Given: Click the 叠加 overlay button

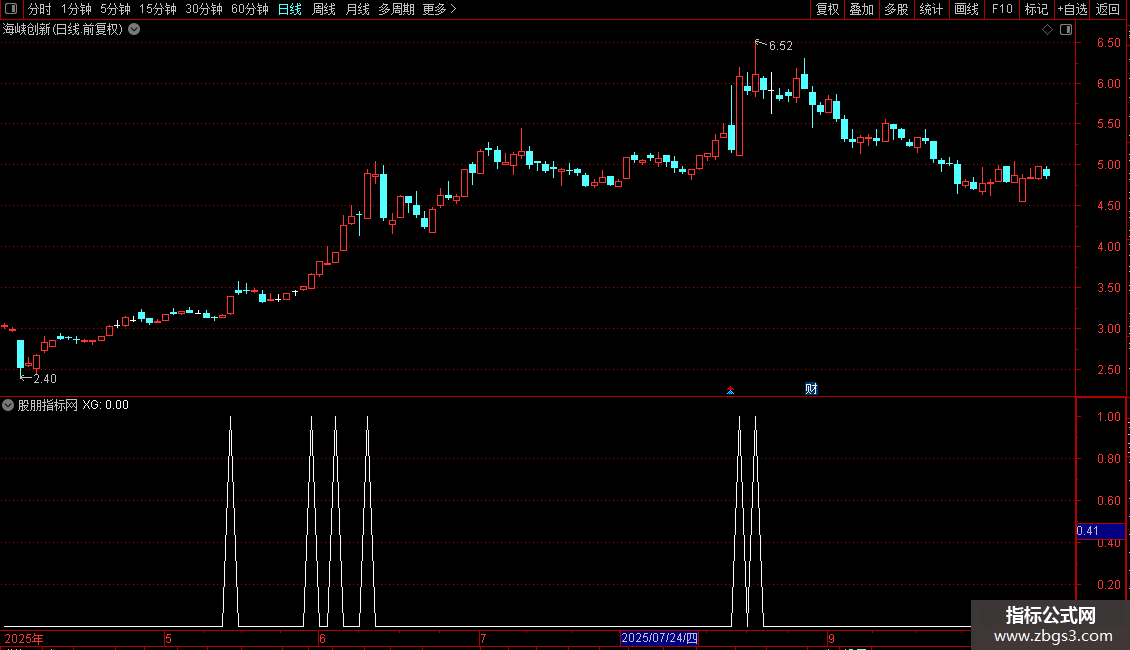Looking at the screenshot, I should pos(862,9).
